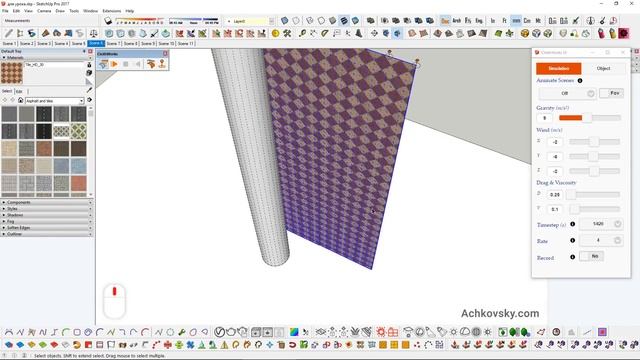Image resolution: width=640 pixels, height=360 pixels.
Task: Click the Wind Y slider handle
Action: (593, 156)
